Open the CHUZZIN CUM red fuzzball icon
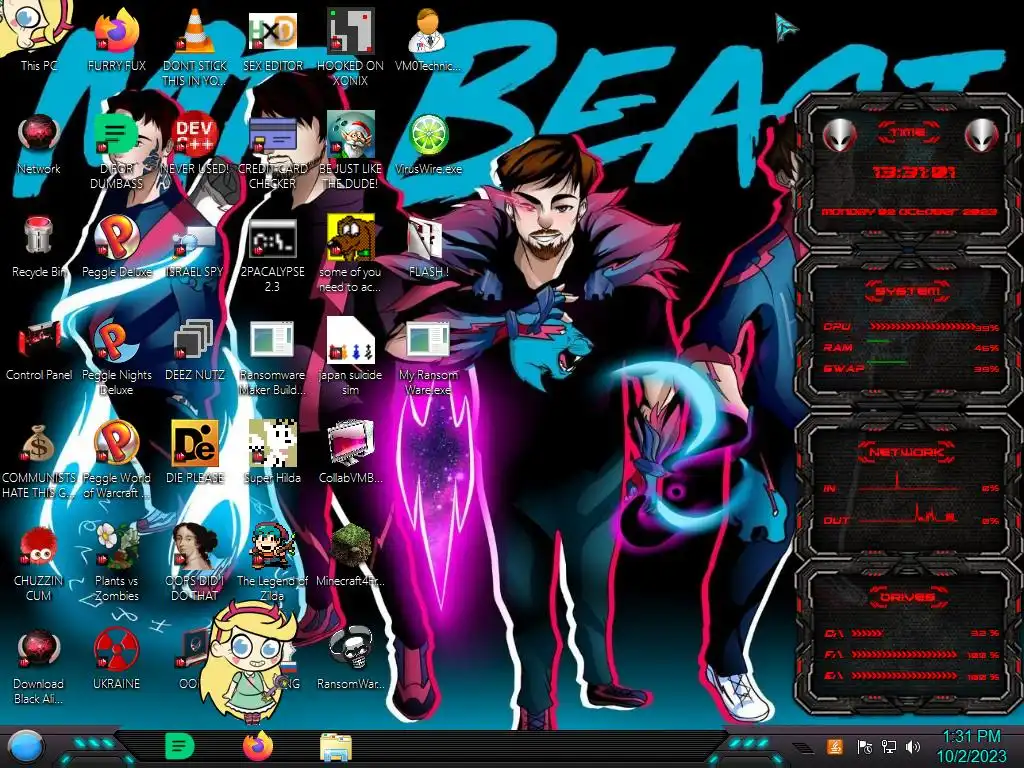Image resolution: width=1024 pixels, height=768 pixels. pyautogui.click(x=39, y=564)
